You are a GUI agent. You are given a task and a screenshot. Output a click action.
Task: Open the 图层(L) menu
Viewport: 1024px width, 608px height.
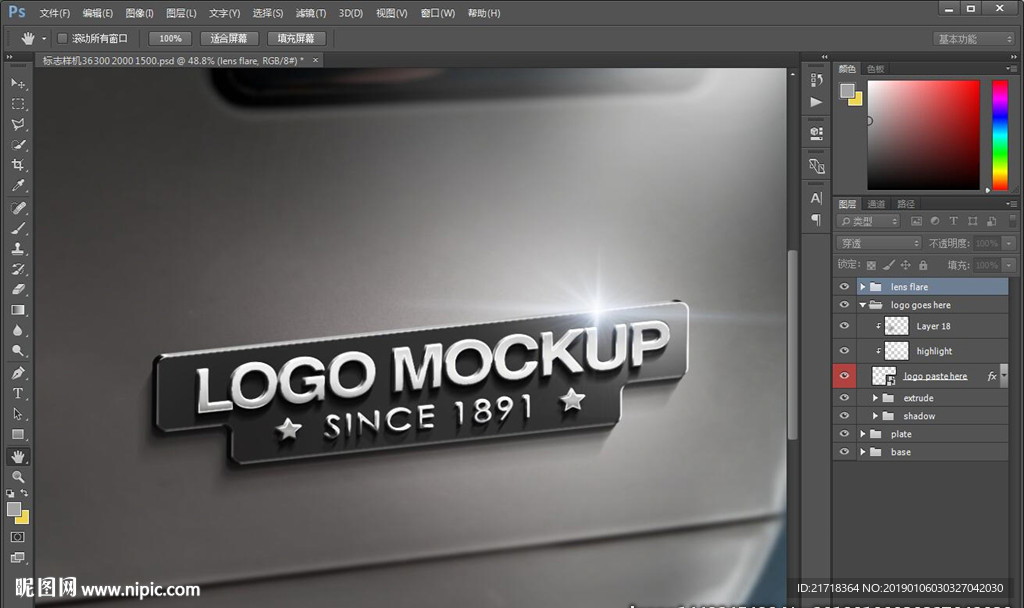tap(181, 13)
